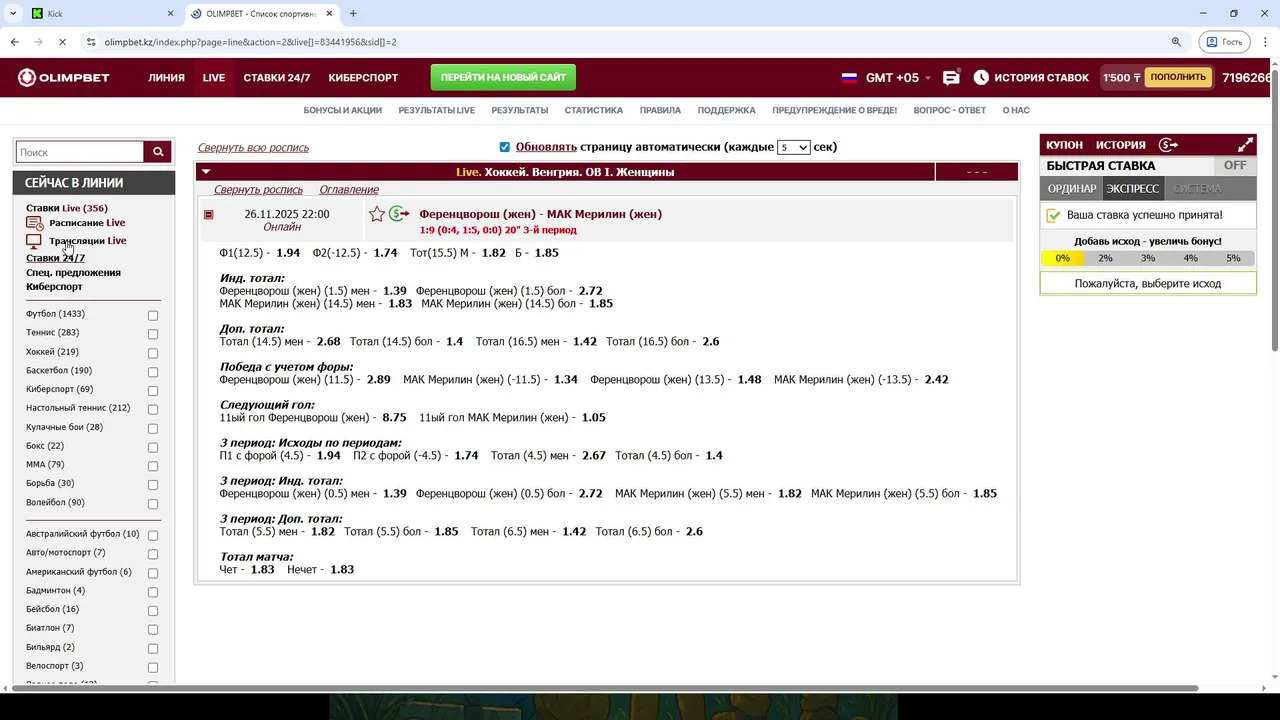Click the Расписание Live schedule icon

point(34,223)
